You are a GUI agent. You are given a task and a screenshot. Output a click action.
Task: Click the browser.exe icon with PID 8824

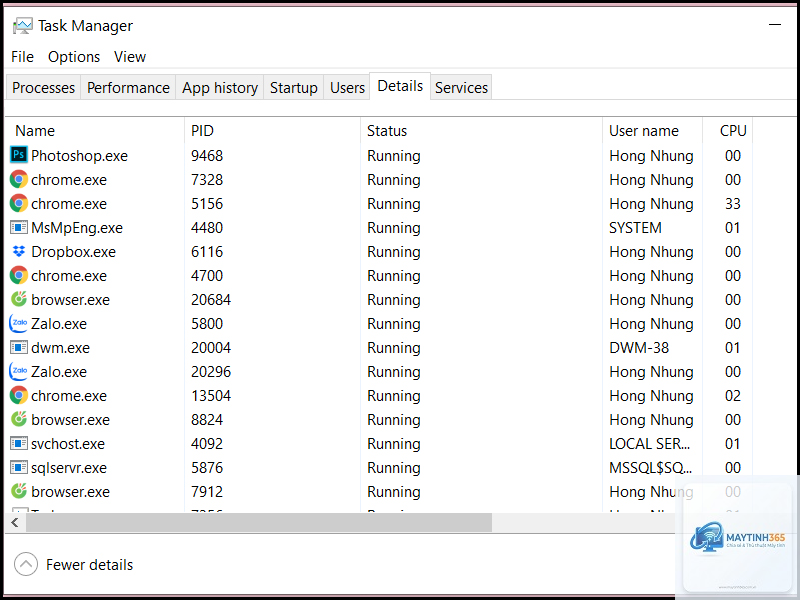coord(19,418)
